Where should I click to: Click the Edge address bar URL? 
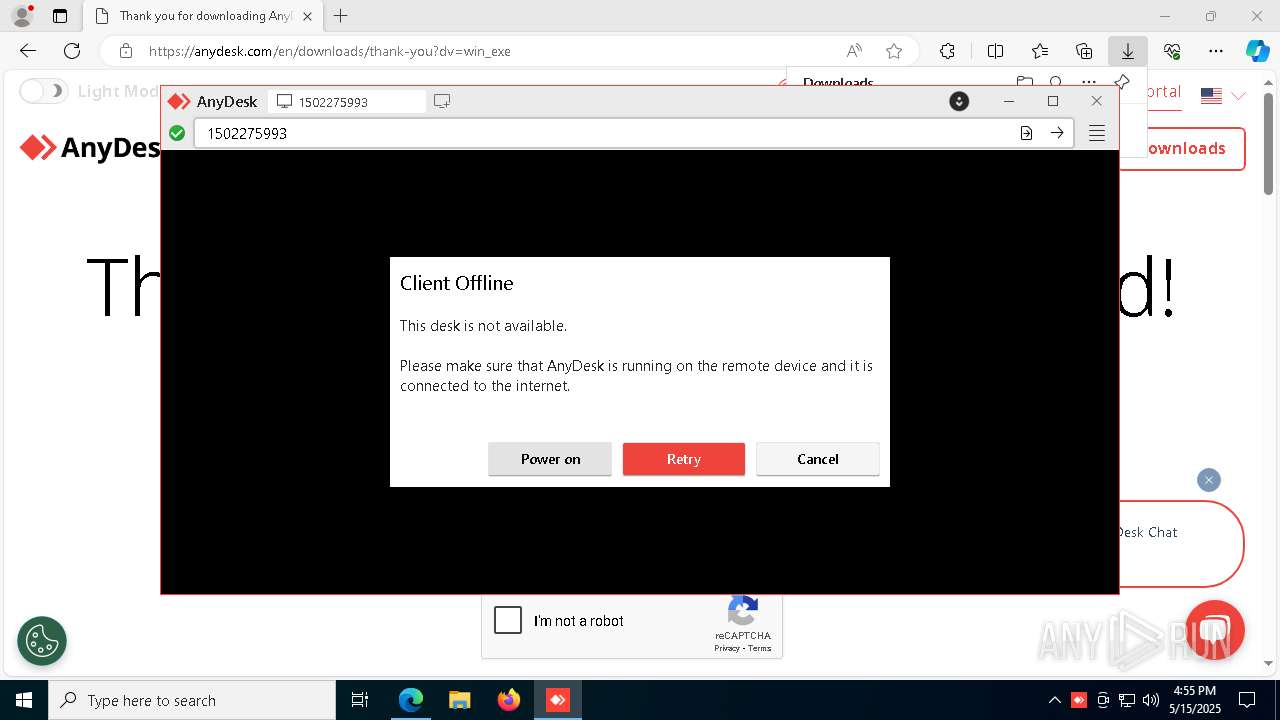[x=330, y=51]
